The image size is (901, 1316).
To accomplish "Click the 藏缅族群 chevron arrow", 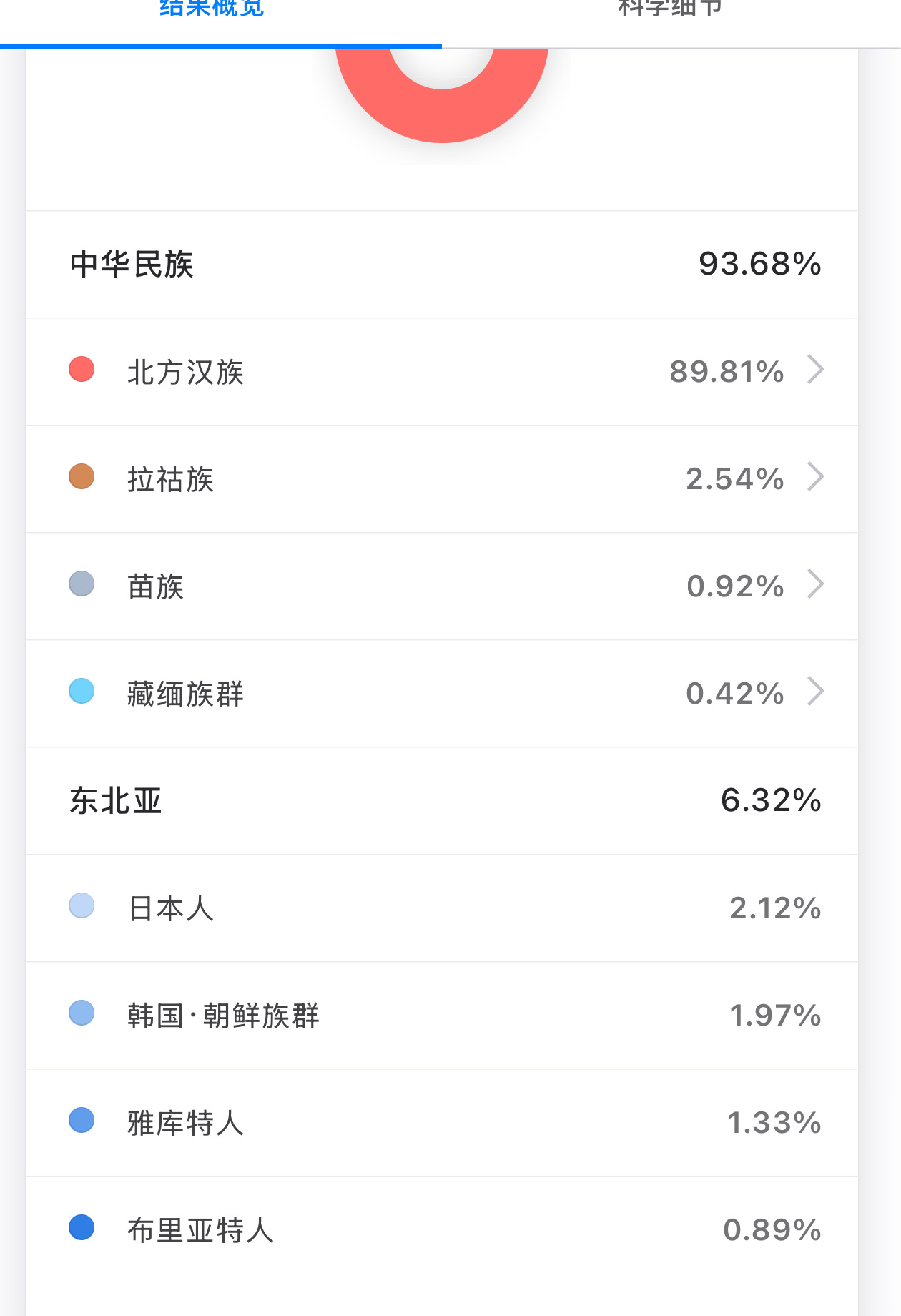I will pos(815,692).
